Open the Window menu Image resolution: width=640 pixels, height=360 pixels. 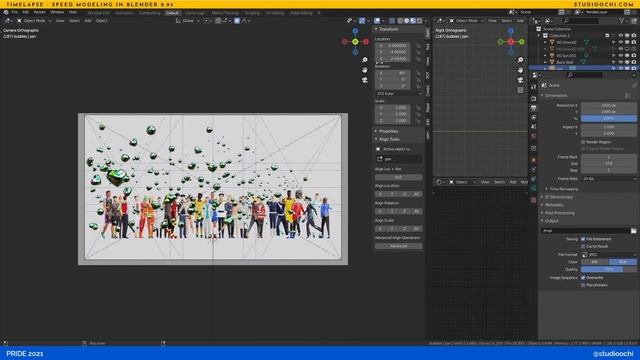coord(57,13)
